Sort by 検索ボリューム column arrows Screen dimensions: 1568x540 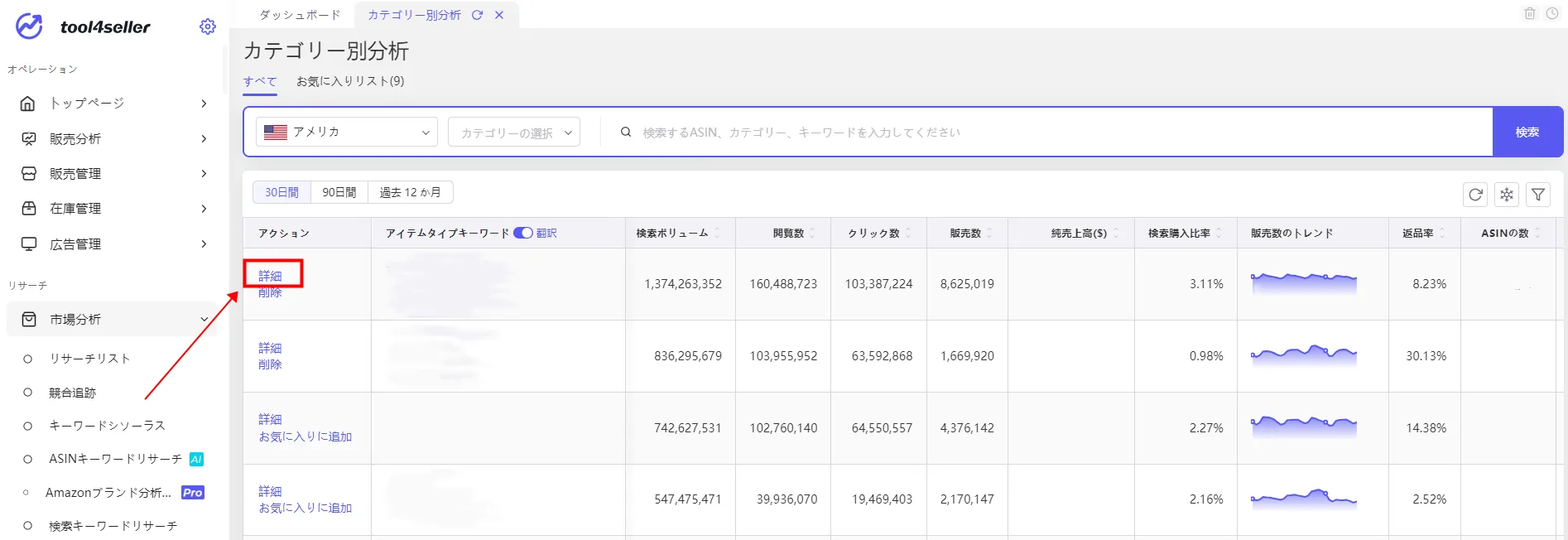pos(717,234)
